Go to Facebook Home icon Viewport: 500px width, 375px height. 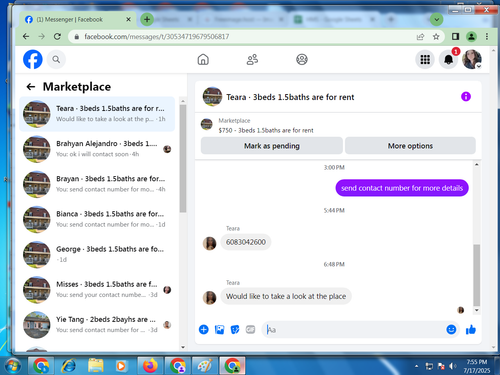(x=203, y=60)
